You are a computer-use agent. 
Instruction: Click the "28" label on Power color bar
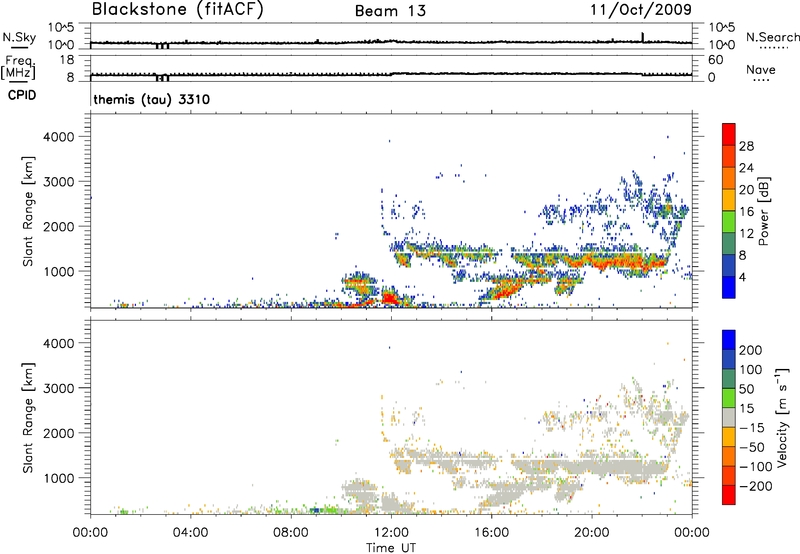point(746,146)
